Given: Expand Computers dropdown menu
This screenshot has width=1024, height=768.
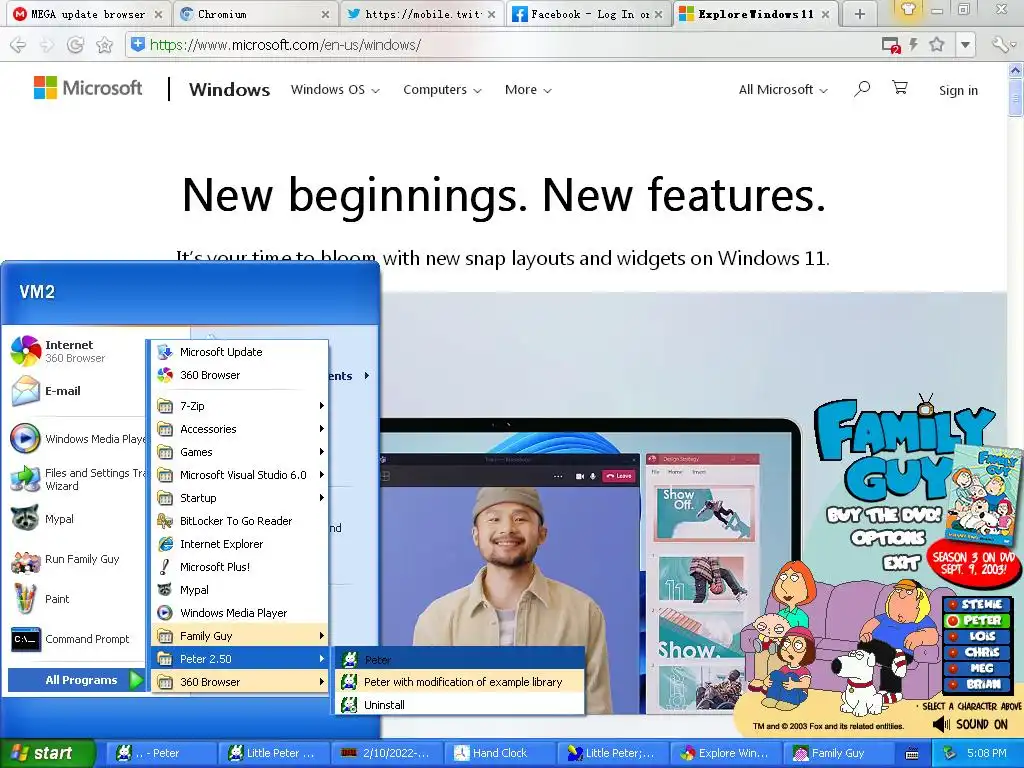Looking at the screenshot, I should coord(442,89).
